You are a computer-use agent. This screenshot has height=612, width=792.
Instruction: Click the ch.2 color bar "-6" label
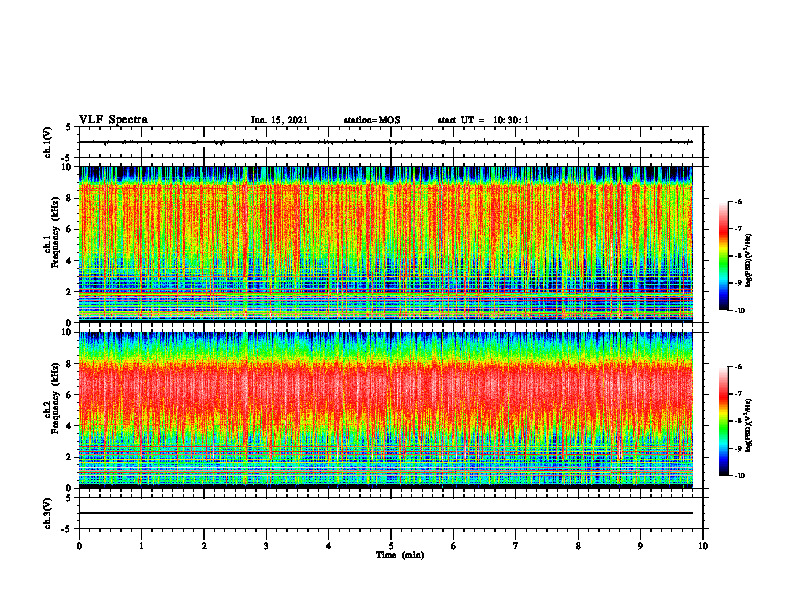(739, 367)
